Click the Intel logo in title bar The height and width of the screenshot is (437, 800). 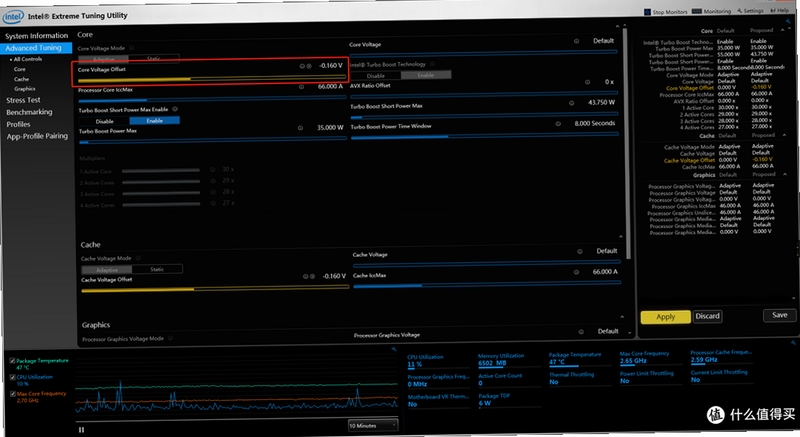[x=13, y=17]
